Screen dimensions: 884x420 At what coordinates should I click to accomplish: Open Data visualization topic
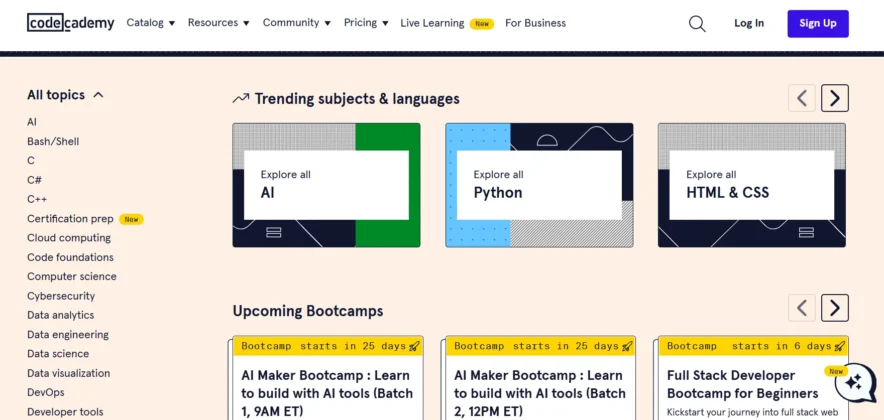pos(68,373)
